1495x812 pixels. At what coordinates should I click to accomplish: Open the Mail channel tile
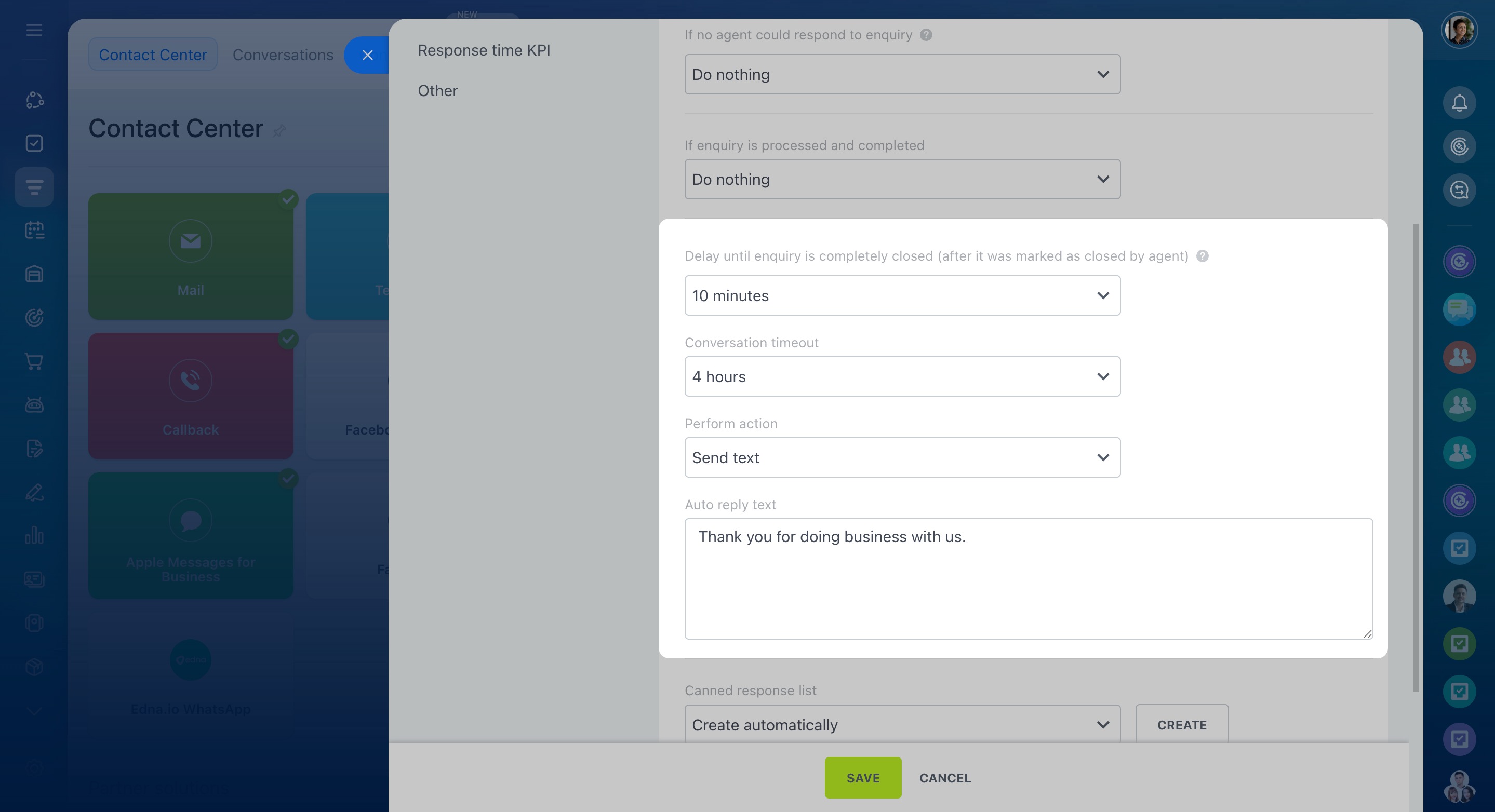(190, 256)
